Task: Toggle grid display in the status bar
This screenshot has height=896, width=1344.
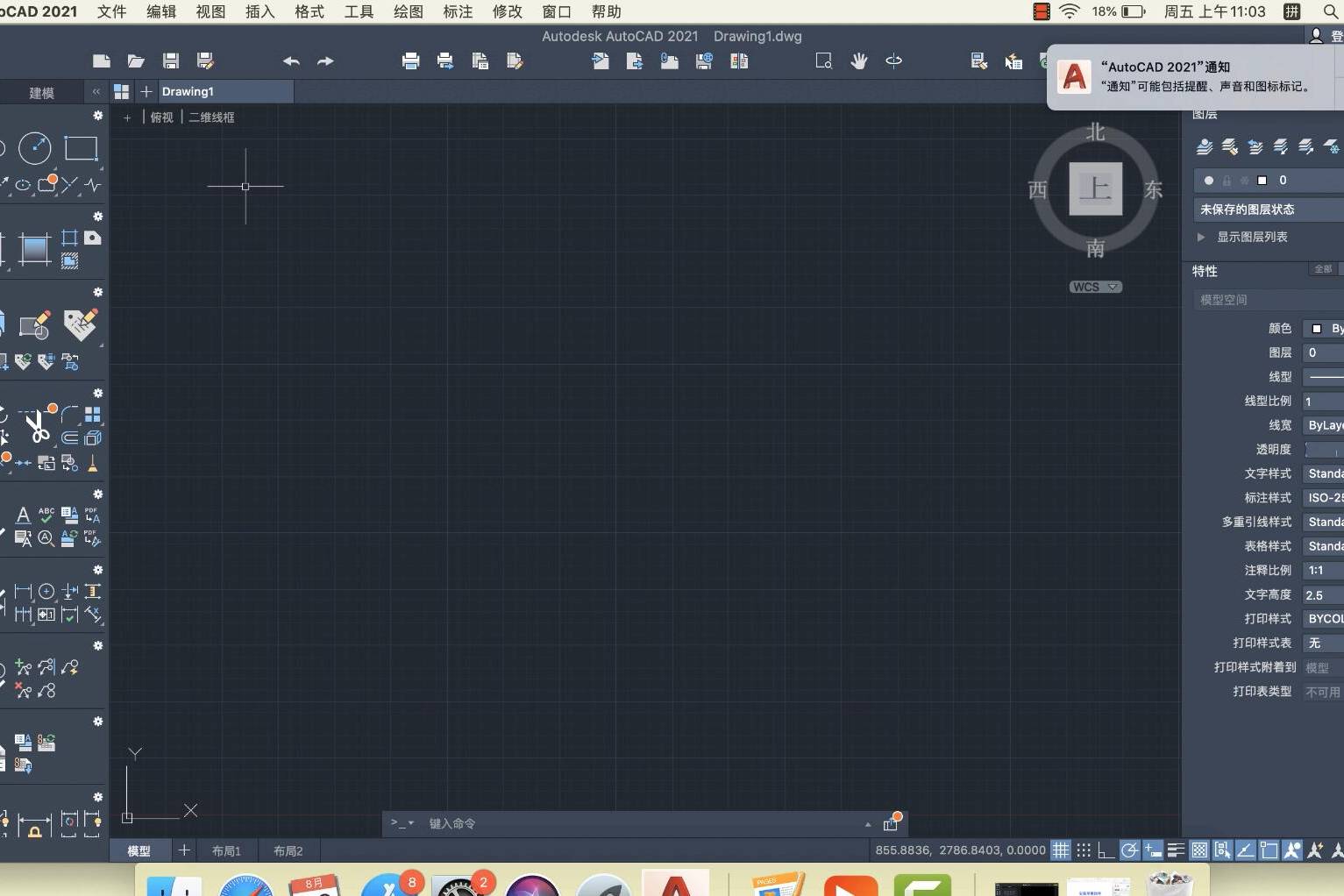Action: click(1061, 850)
